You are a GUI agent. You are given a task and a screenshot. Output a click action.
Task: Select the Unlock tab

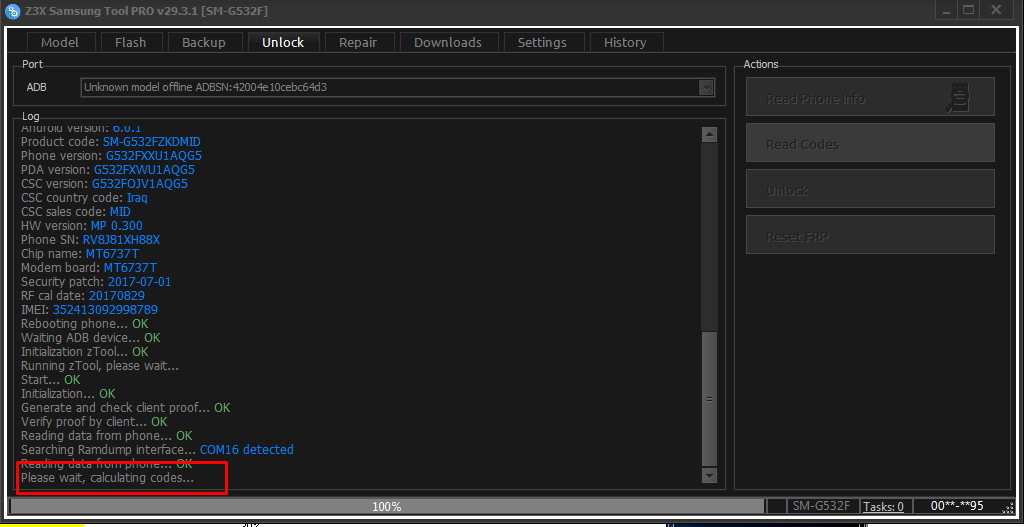pos(283,42)
